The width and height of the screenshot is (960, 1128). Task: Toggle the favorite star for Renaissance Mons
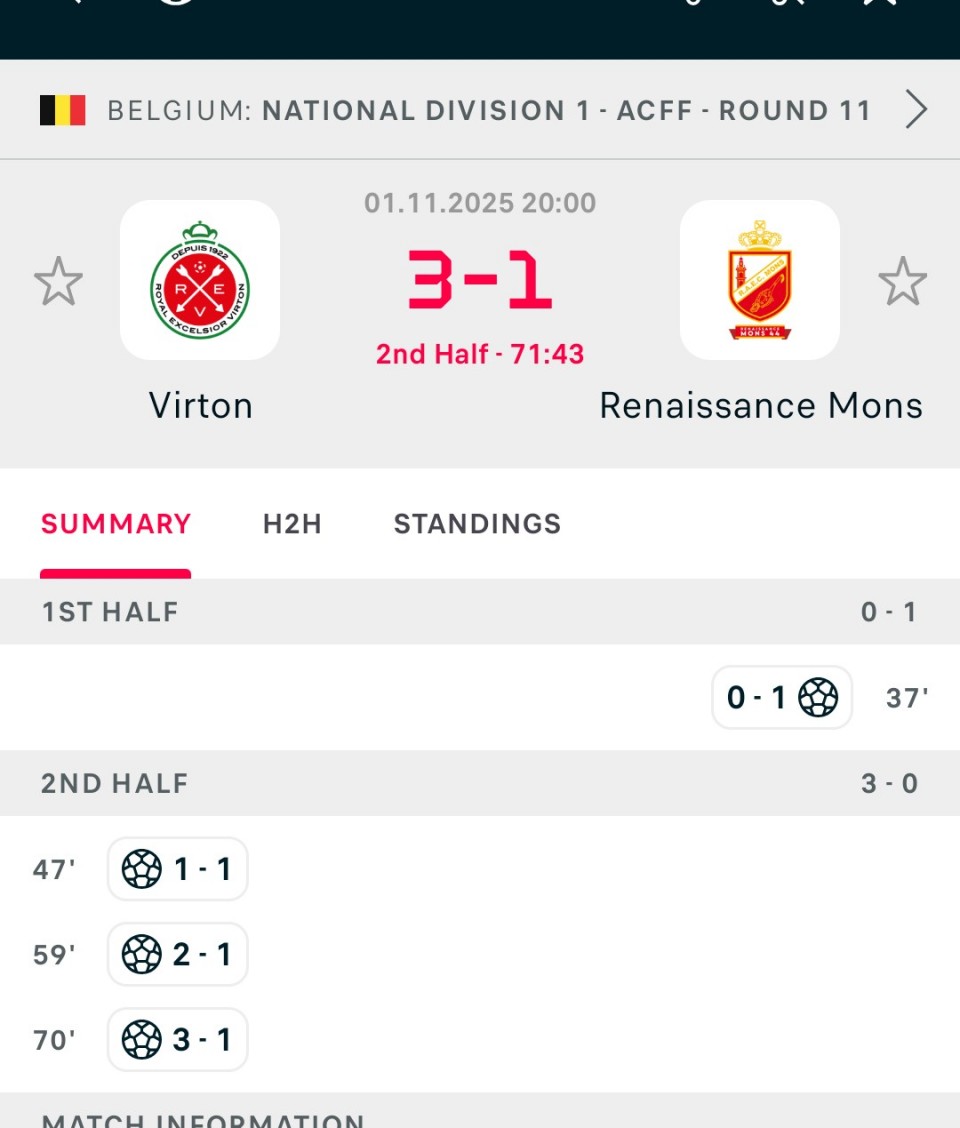click(902, 281)
